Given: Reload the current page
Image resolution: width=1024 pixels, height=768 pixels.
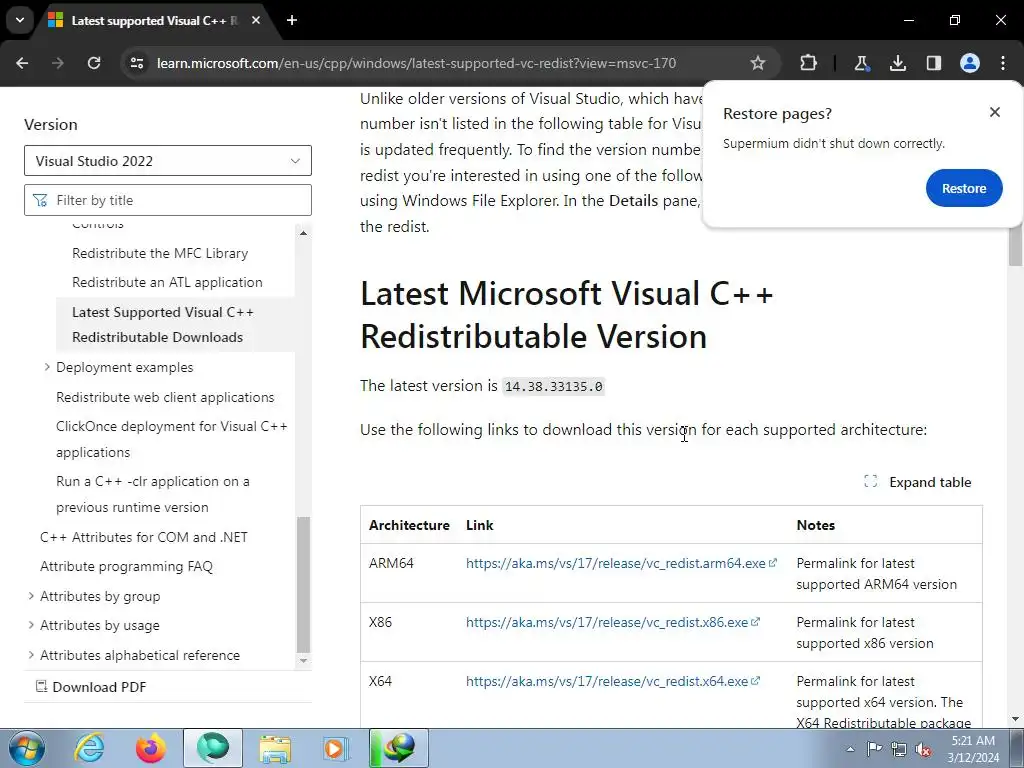Looking at the screenshot, I should [x=94, y=63].
